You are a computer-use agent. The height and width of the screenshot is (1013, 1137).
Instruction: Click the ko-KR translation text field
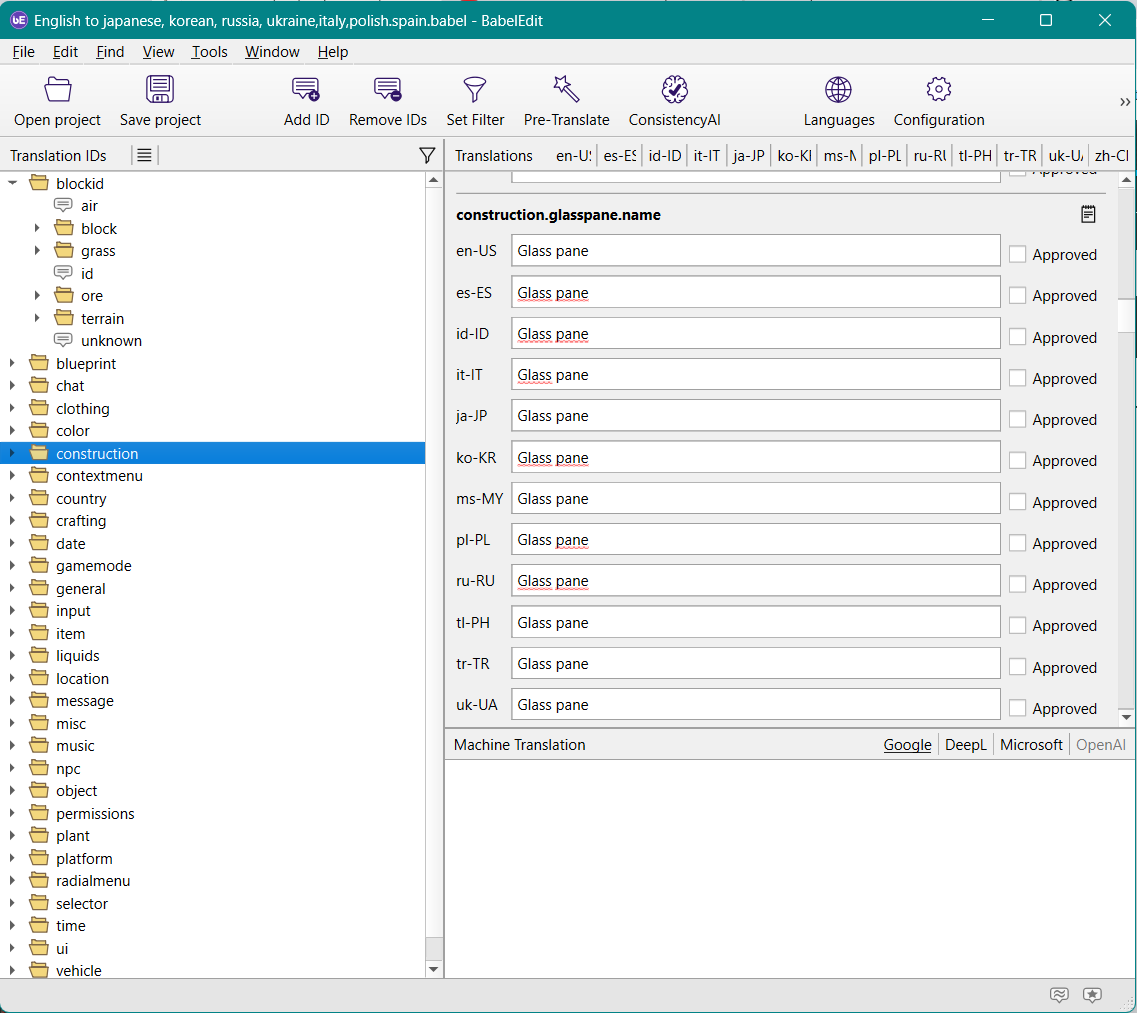point(755,458)
